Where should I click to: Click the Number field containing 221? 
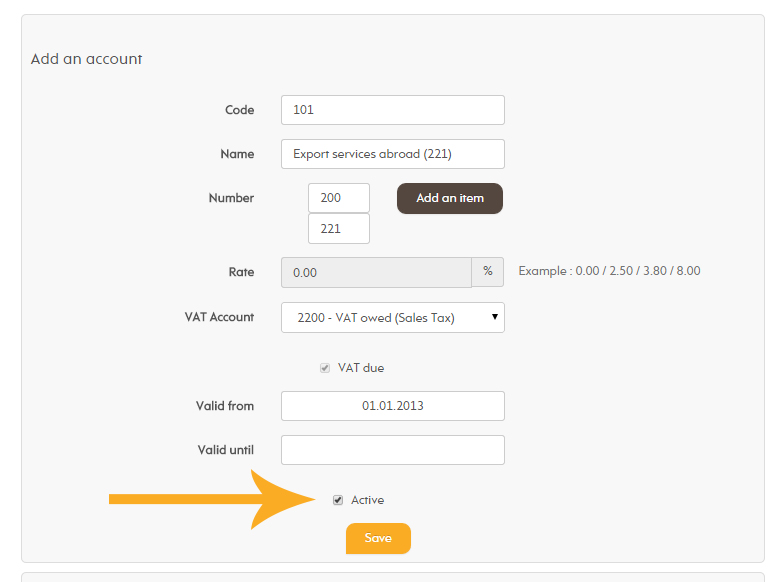click(339, 228)
